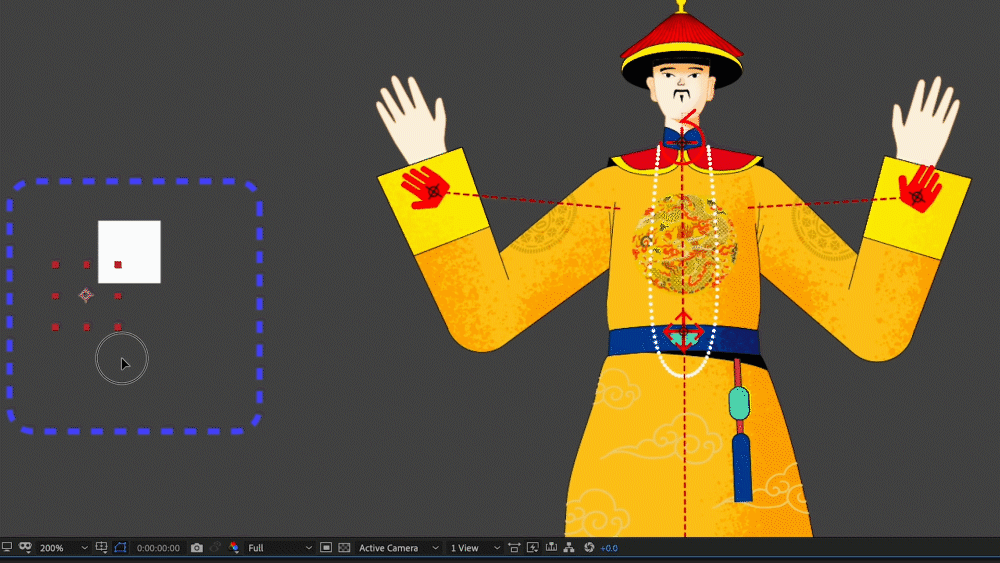Click the Timeline button icon

coord(551,548)
